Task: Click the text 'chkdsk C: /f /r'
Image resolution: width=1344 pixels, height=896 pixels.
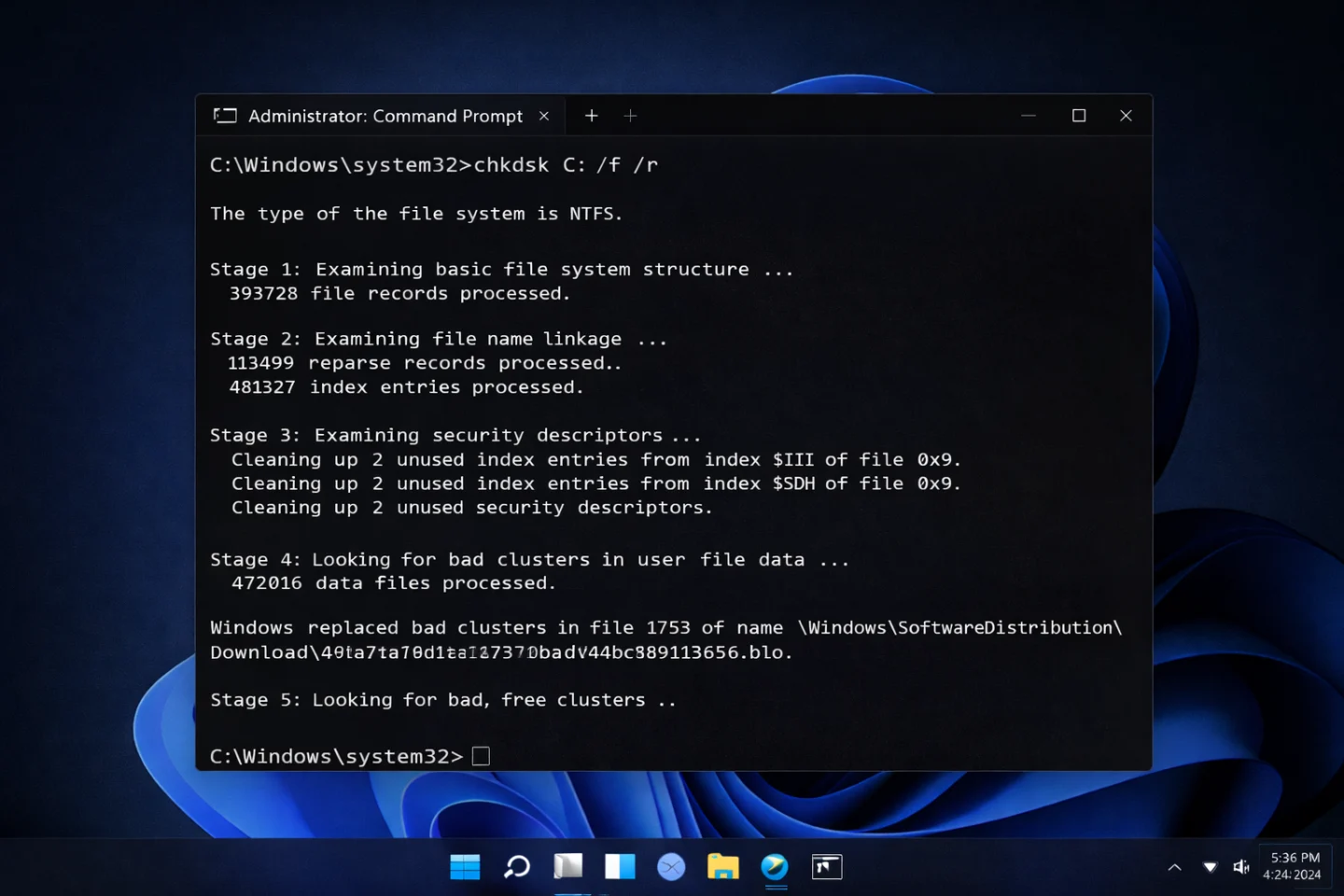Action: click(566, 165)
